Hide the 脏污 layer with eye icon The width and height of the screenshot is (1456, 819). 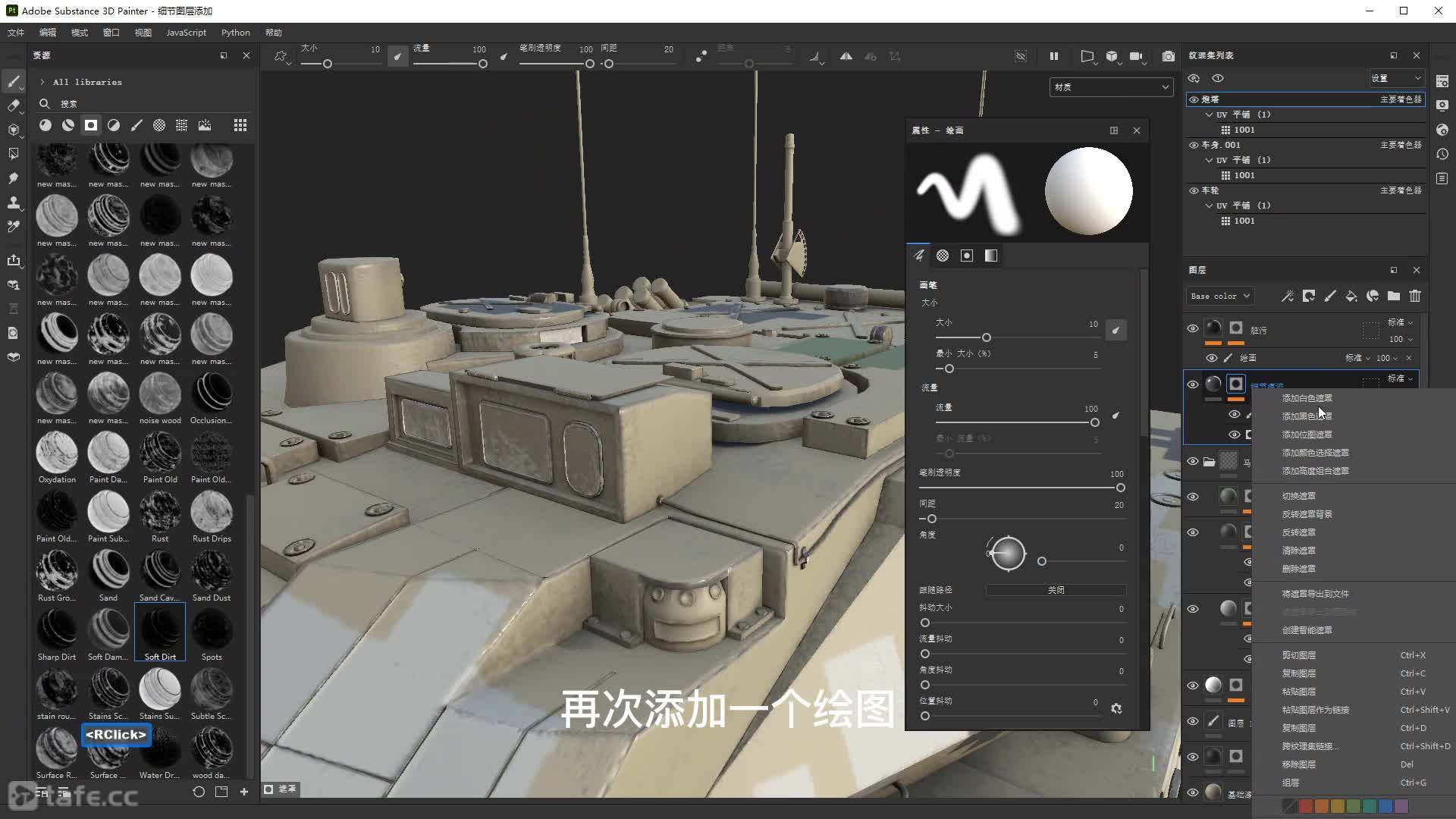(1193, 328)
